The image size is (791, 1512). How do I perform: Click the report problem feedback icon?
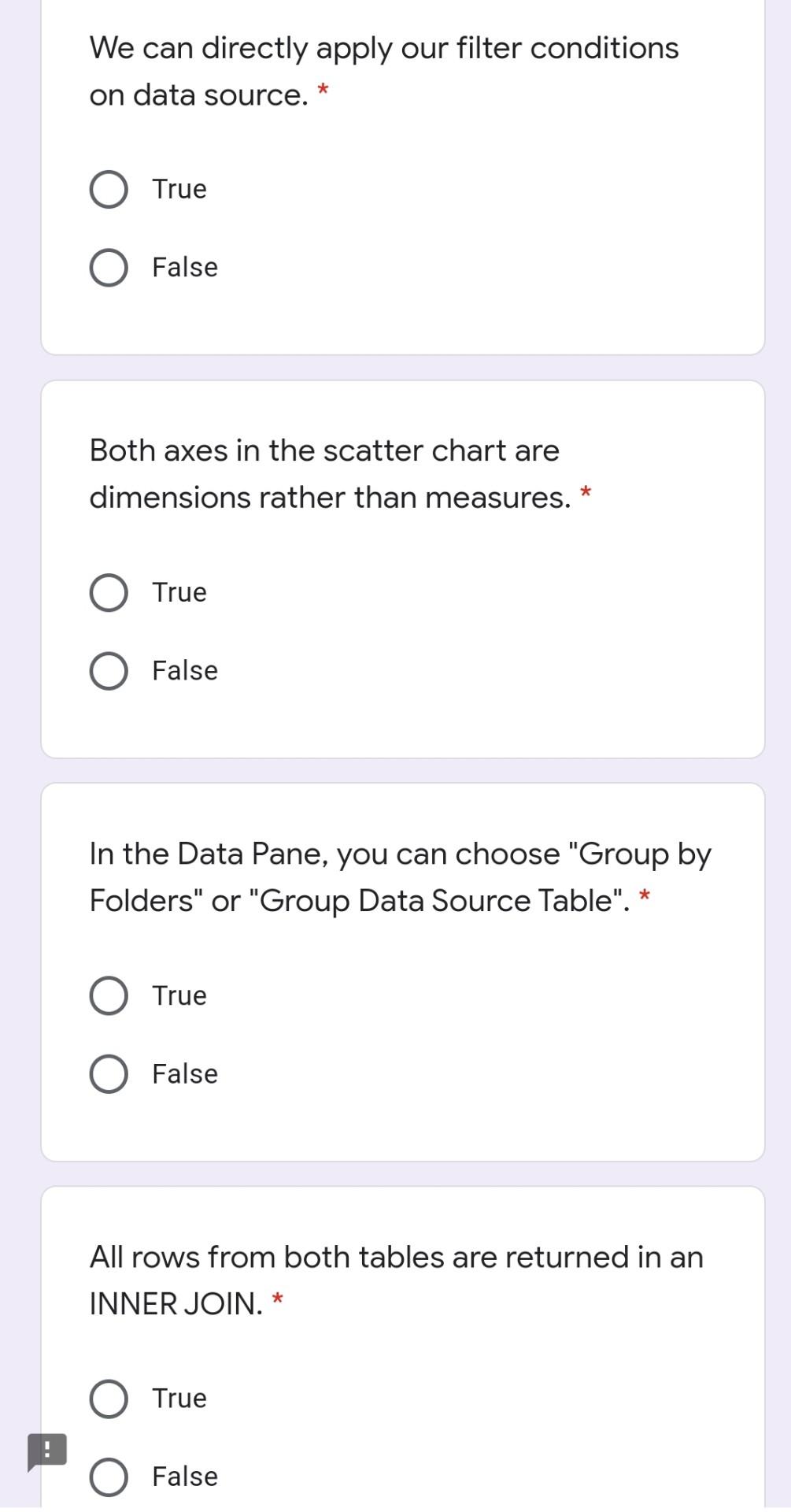click(x=46, y=1451)
